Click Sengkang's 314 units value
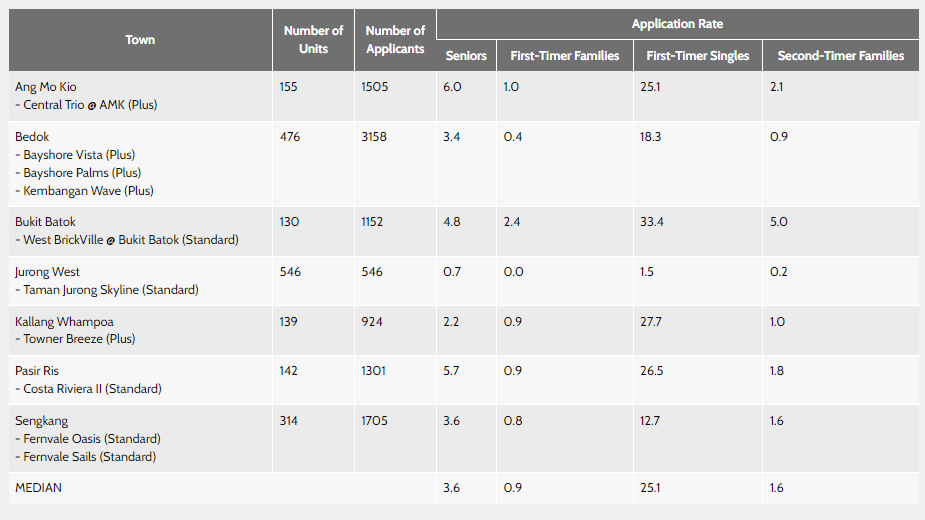The image size is (925, 520). [290, 421]
